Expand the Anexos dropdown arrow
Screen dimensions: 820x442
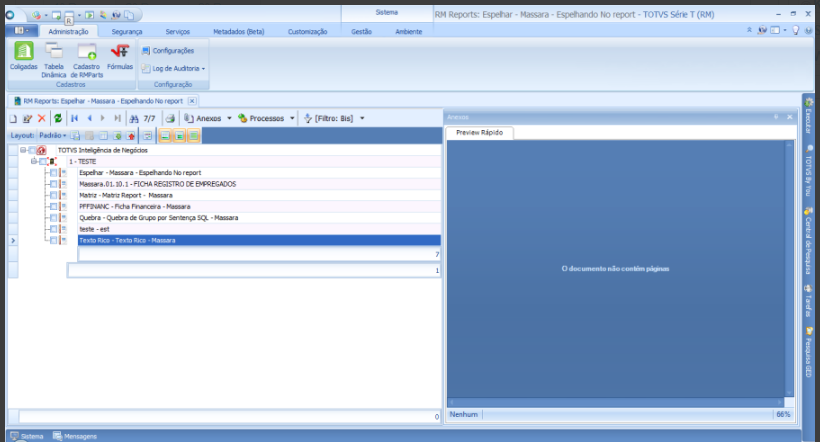click(229, 119)
